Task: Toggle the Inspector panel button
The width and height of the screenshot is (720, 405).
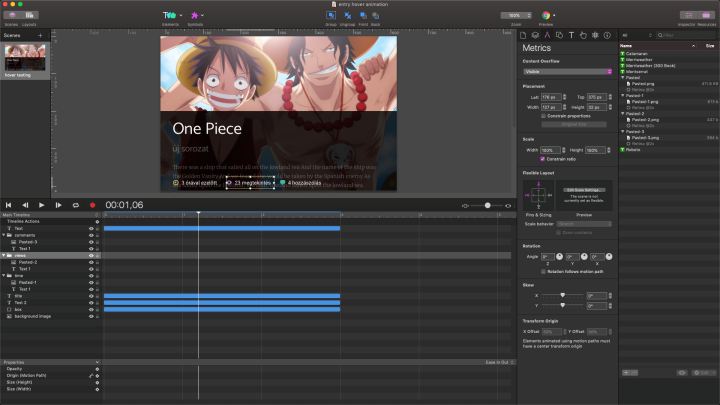Action: click(x=688, y=15)
